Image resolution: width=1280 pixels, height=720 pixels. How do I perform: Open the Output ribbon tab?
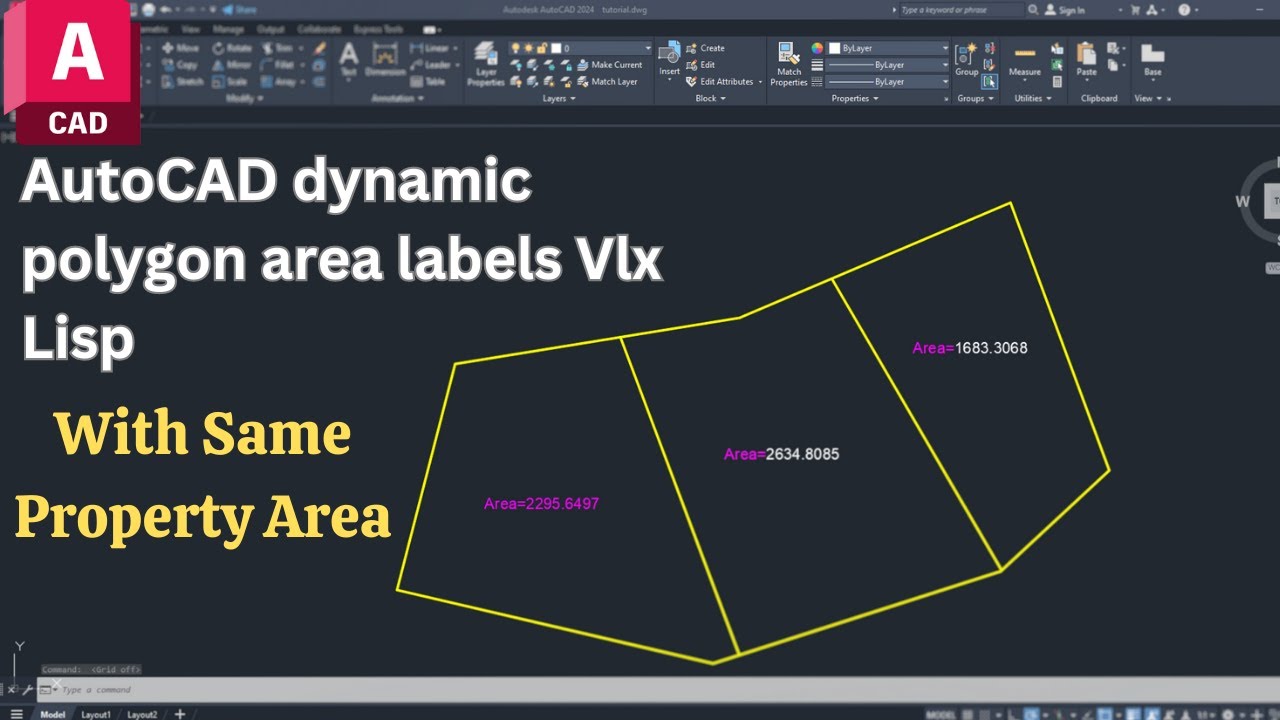[x=271, y=29]
